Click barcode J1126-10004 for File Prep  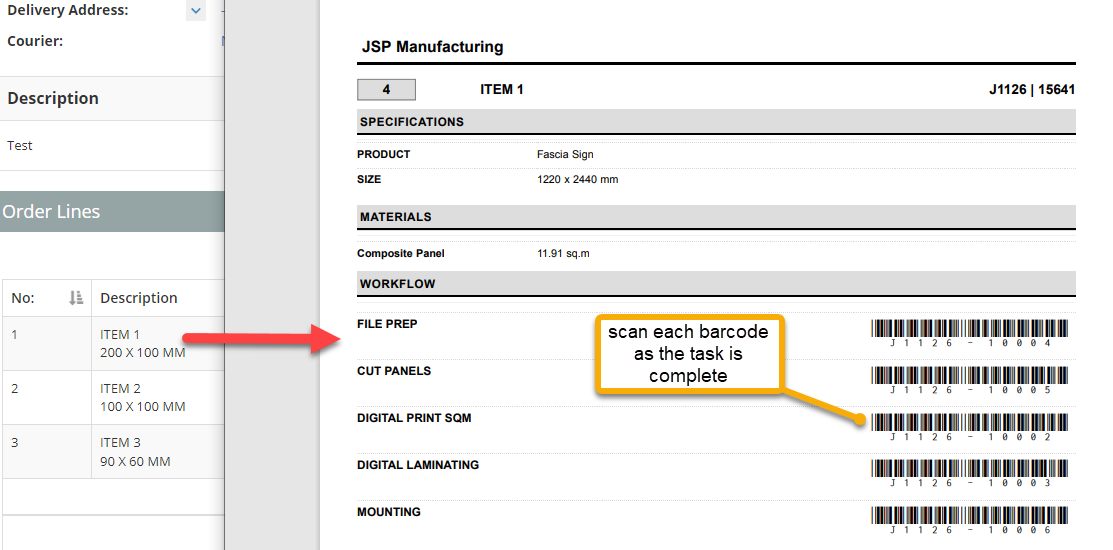point(970,334)
